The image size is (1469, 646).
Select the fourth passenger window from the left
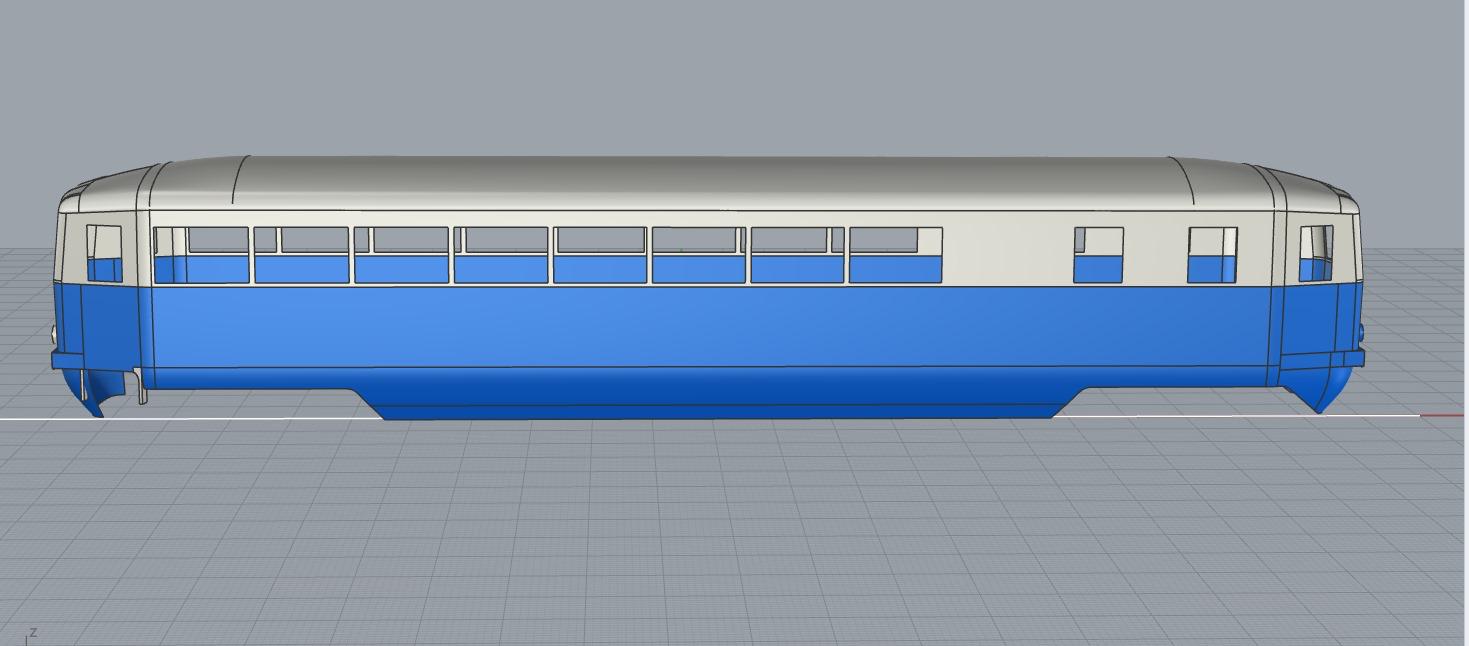pos(501,255)
